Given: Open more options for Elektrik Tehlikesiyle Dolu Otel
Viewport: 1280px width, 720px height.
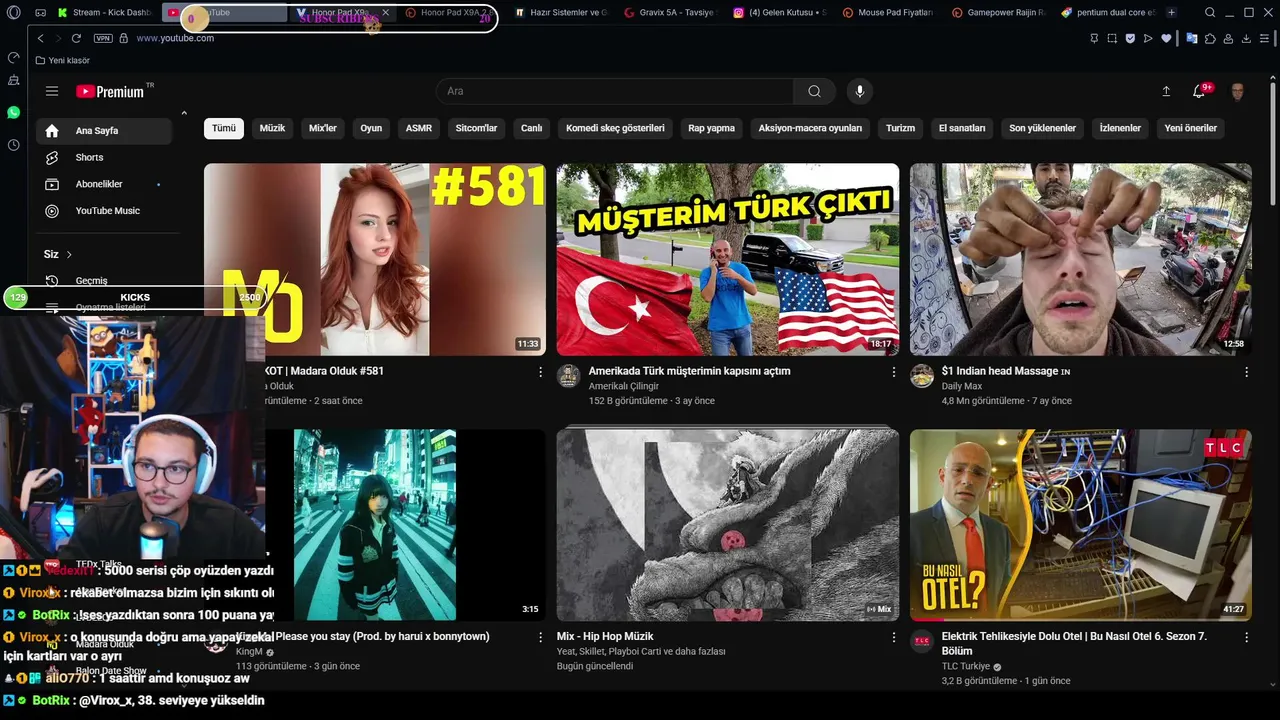Looking at the screenshot, I should pos(1246,637).
